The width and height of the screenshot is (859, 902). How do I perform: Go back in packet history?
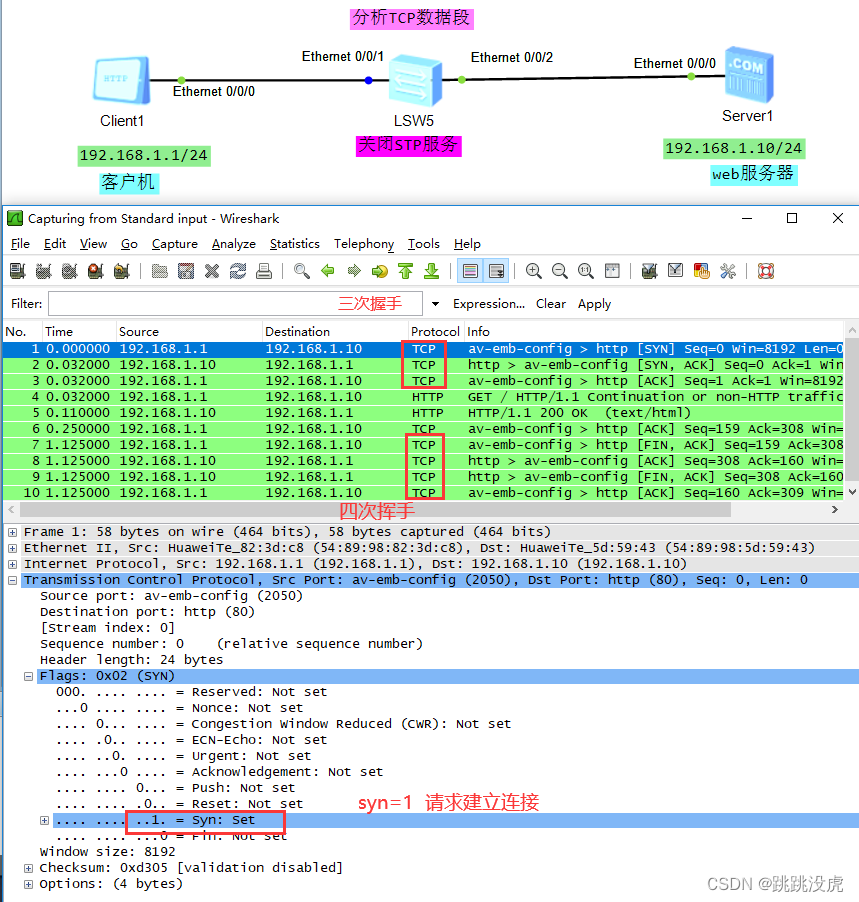(328, 271)
